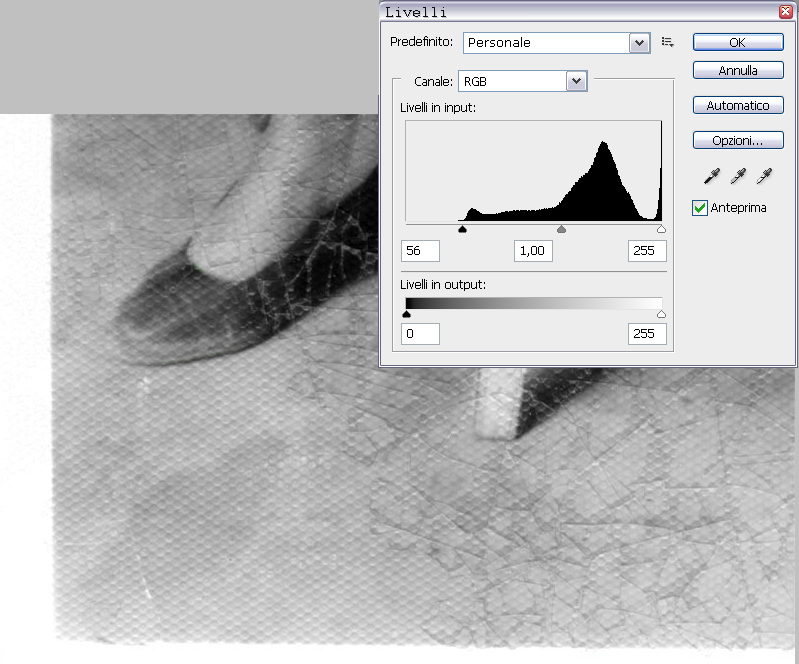The width and height of the screenshot is (799, 664).
Task: Toggle the Anteprima preview checkbox
Action: pyautogui.click(x=700, y=207)
